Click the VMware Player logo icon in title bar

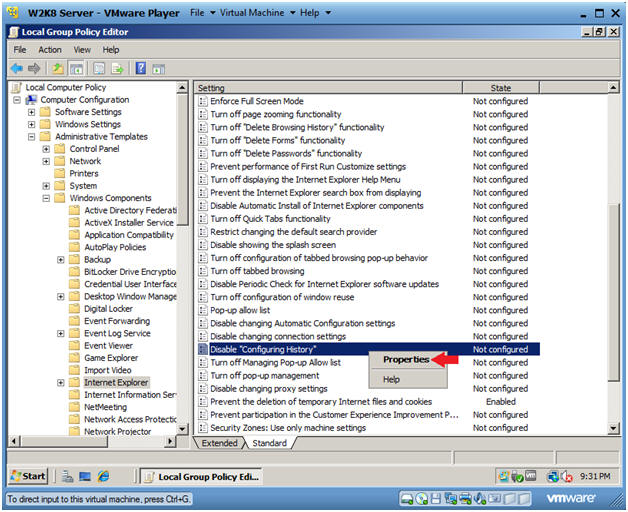(x=14, y=13)
